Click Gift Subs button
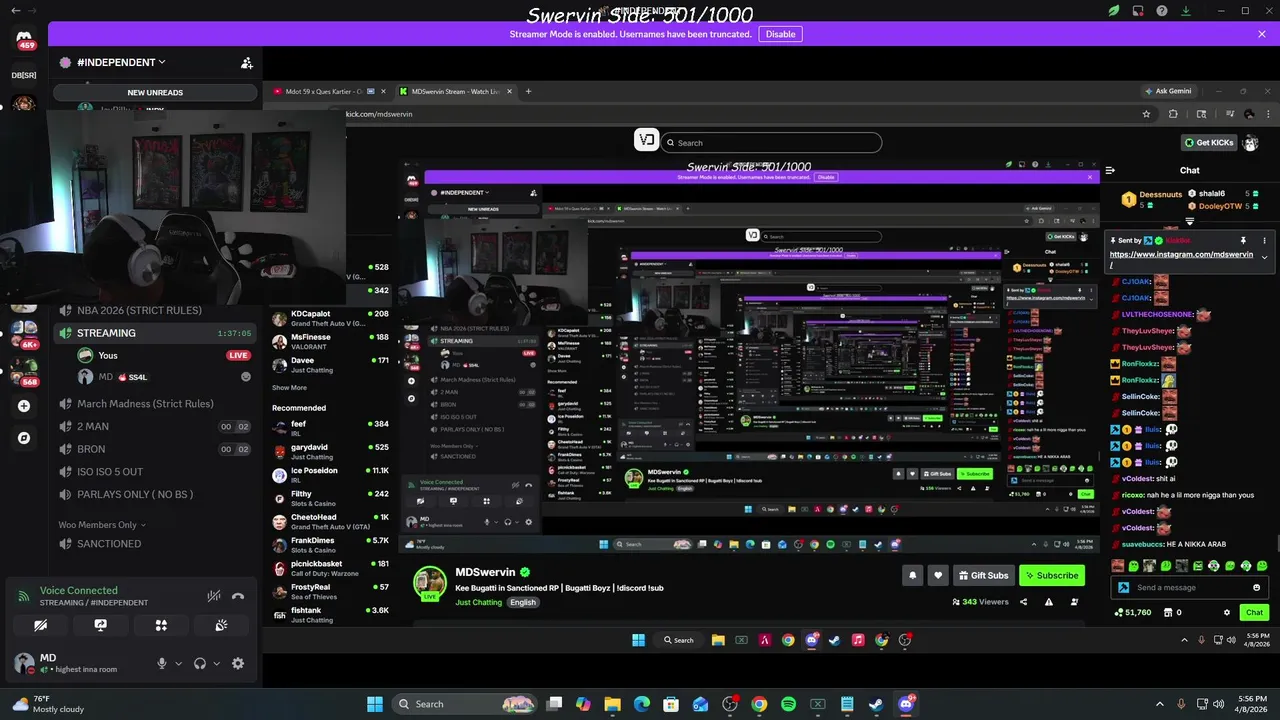 (983, 575)
